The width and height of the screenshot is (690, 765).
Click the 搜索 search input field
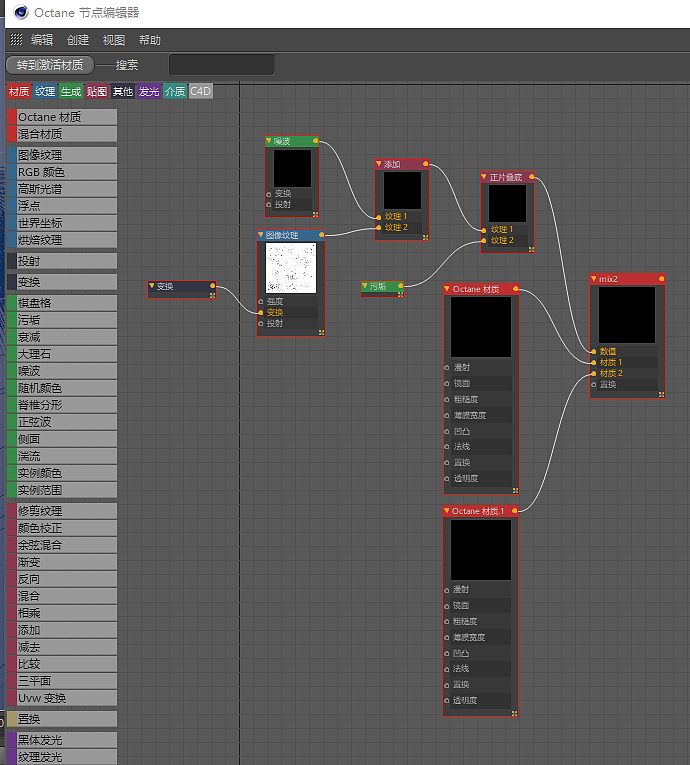222,65
